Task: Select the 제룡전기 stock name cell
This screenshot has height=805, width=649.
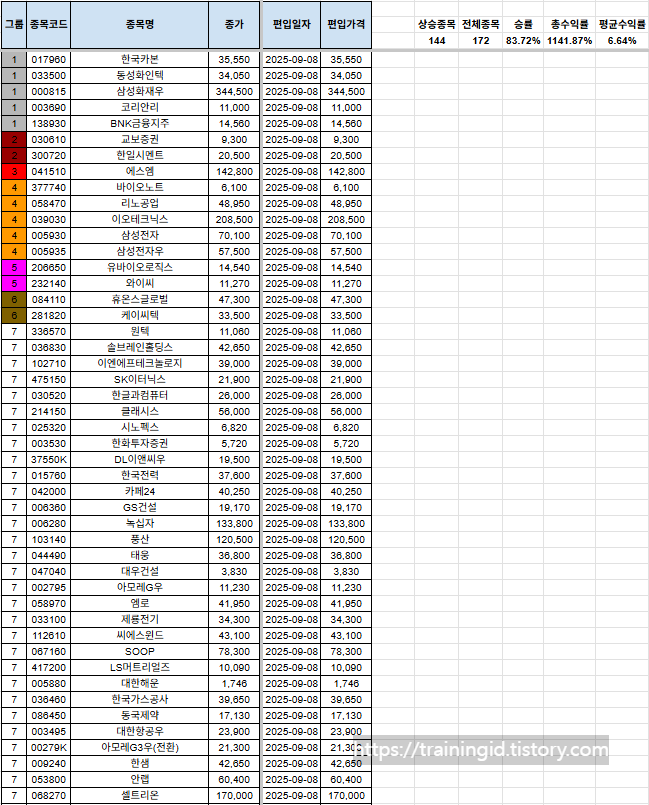Action: (x=140, y=620)
